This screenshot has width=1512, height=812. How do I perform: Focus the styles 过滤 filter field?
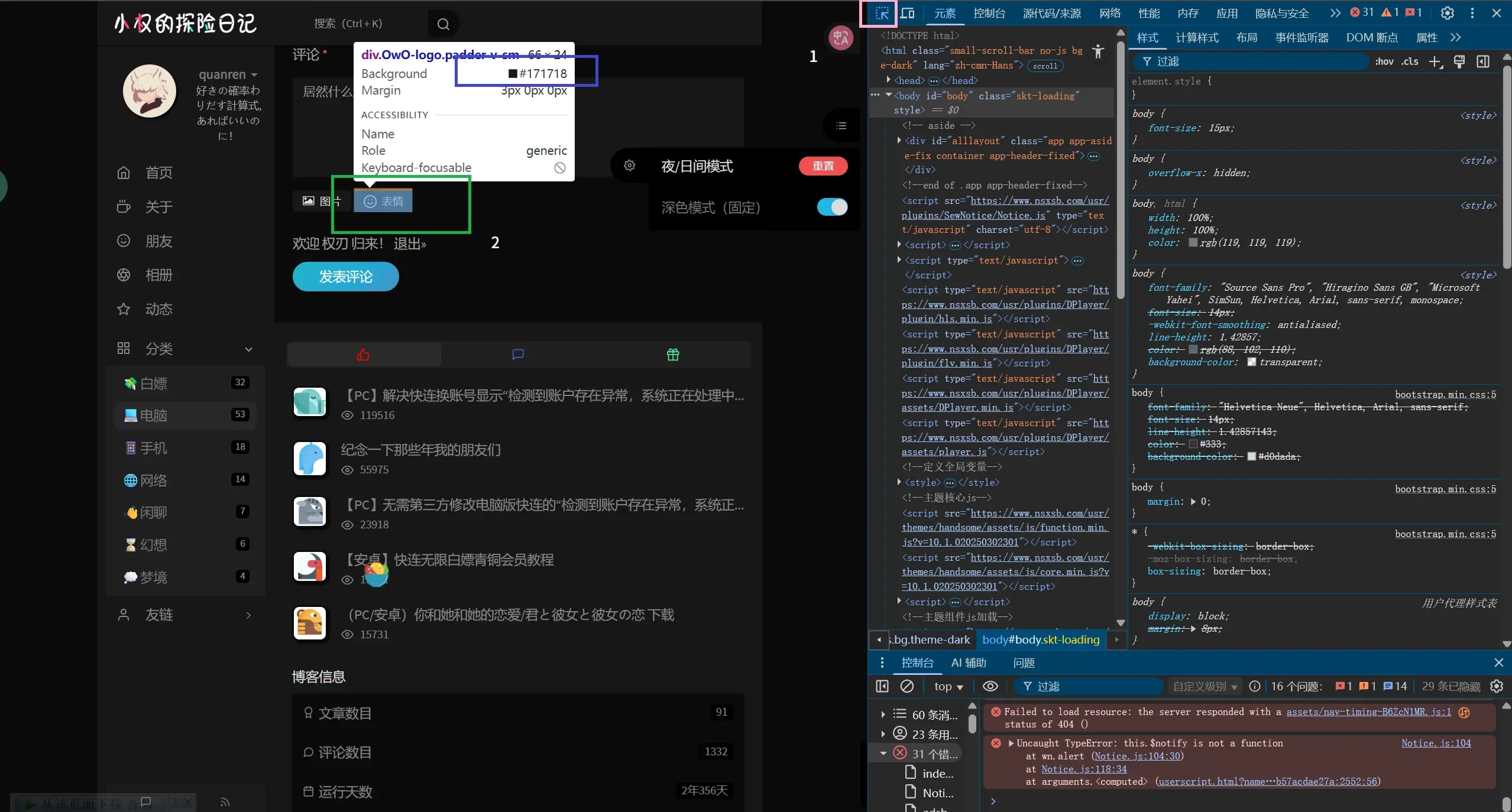tap(1251, 61)
